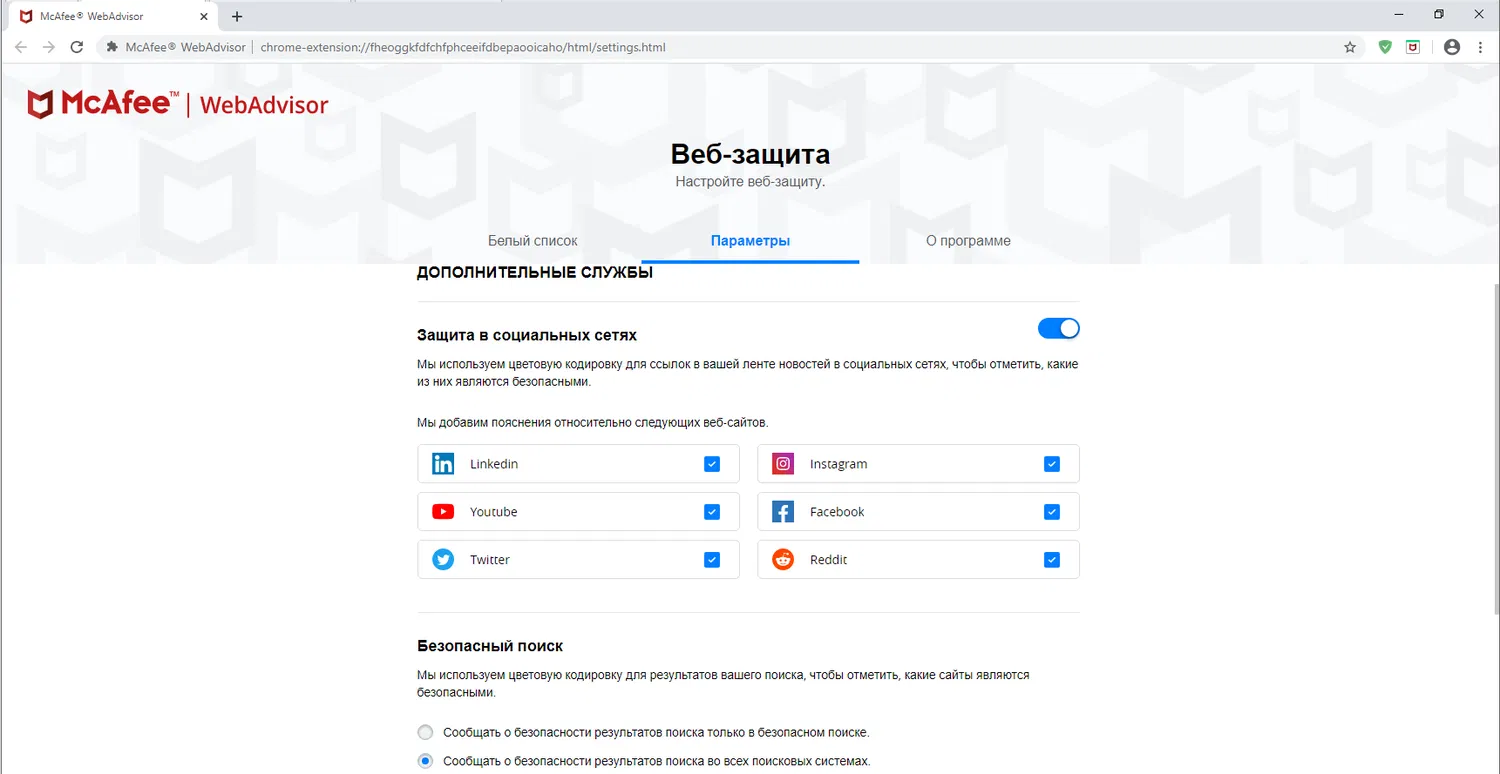
Task: Click the ДОПОЛНИТЕЛЬНЫЕ СЛУЖБЫ section title
Action: click(x=535, y=272)
